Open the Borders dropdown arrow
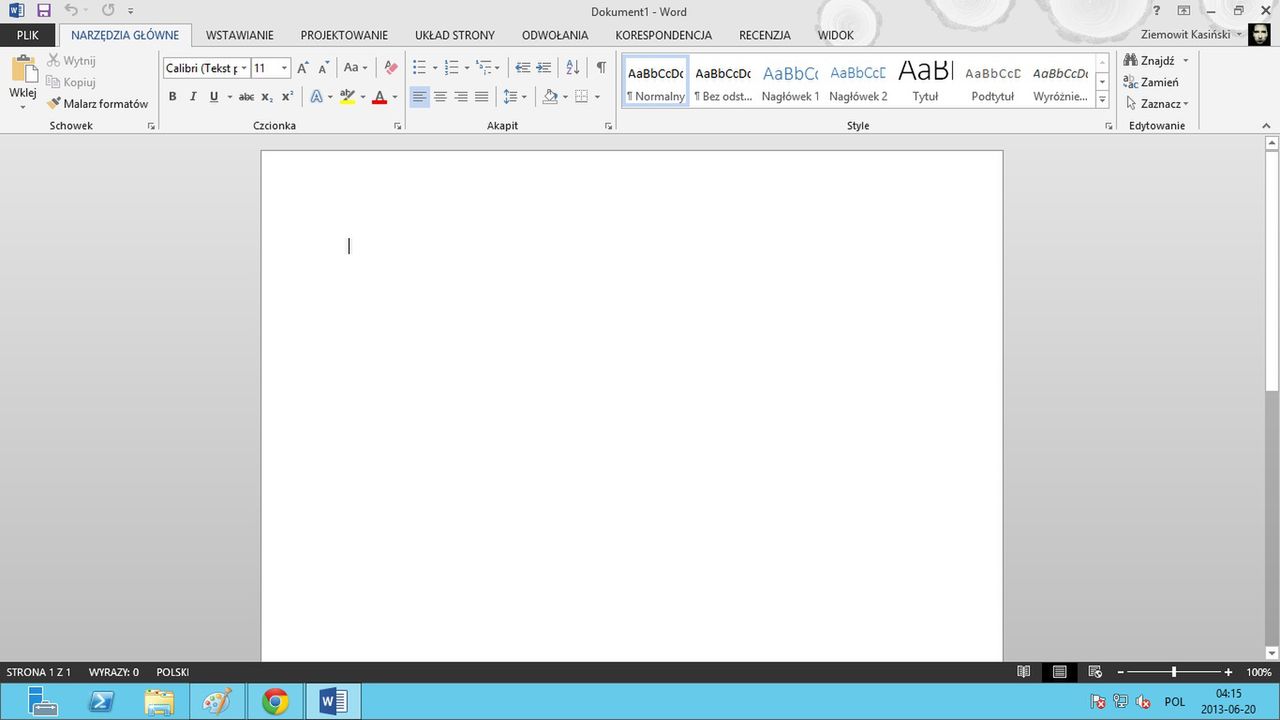Viewport: 1280px width, 720px height. (598, 97)
